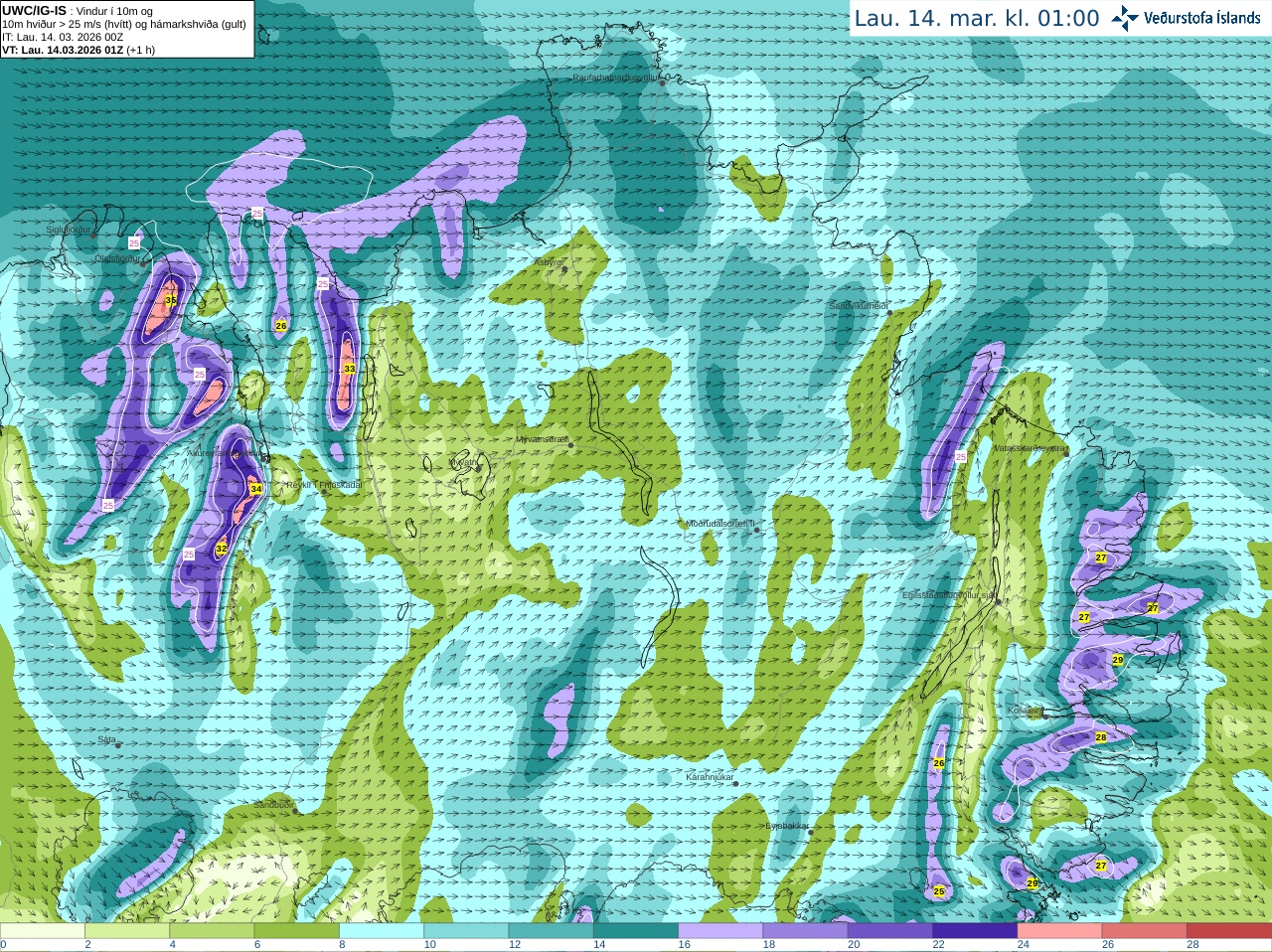Viewport: 1272px width, 952px height.
Task: Click the Ásbyrgi station label
Action: coord(548,262)
